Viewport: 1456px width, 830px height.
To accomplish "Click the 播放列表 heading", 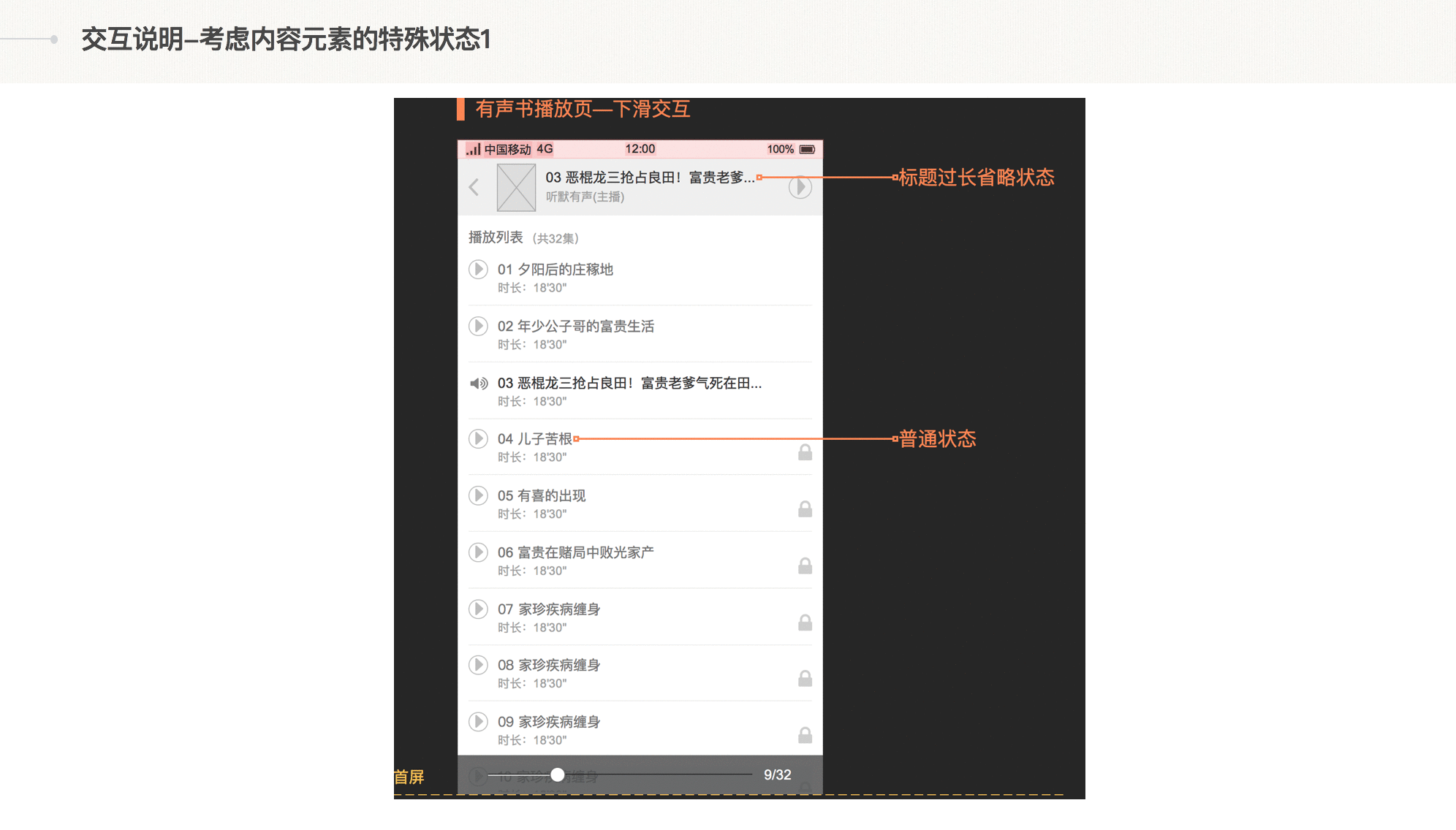I will 496,237.
